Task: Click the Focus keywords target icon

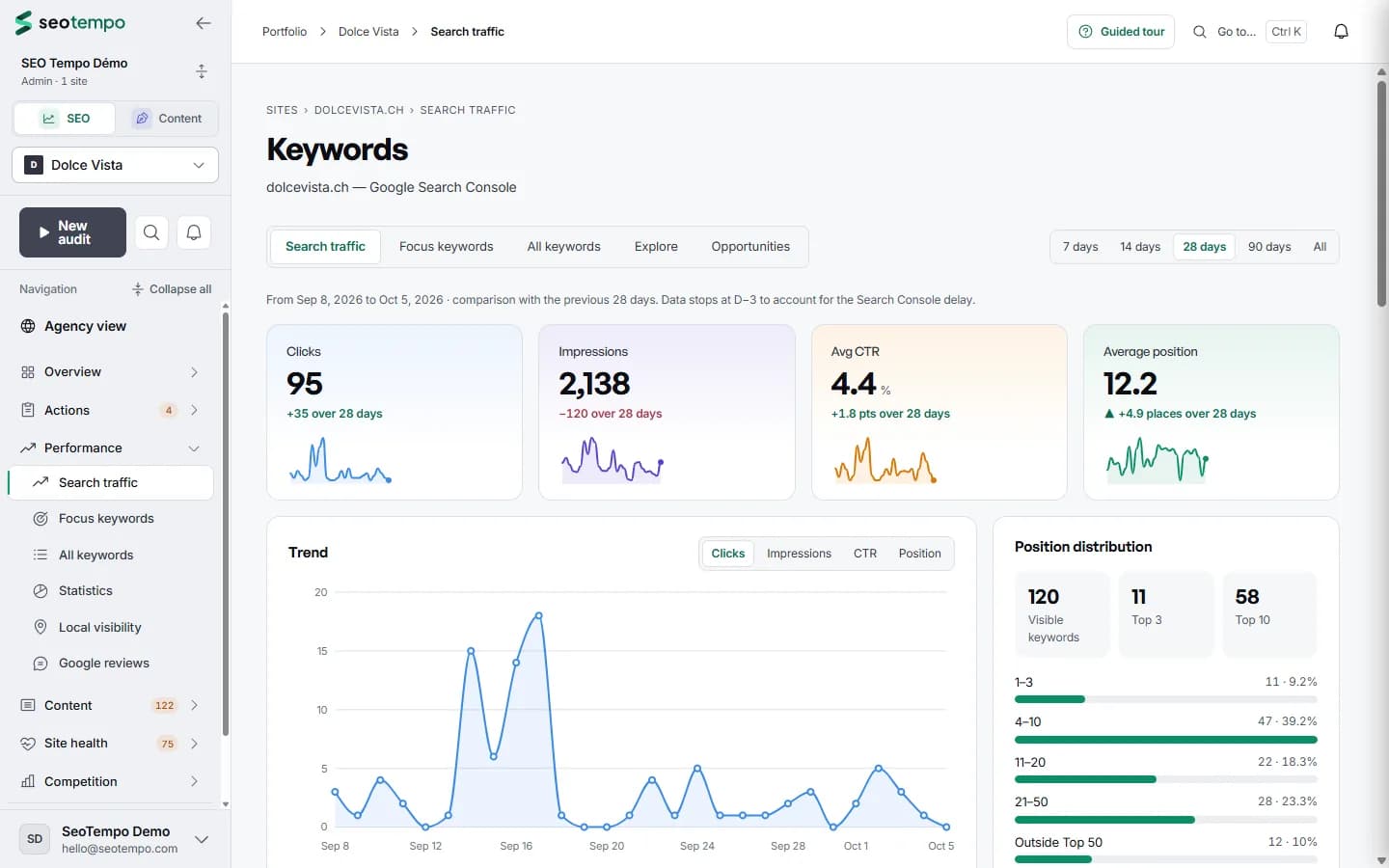Action: click(x=41, y=519)
